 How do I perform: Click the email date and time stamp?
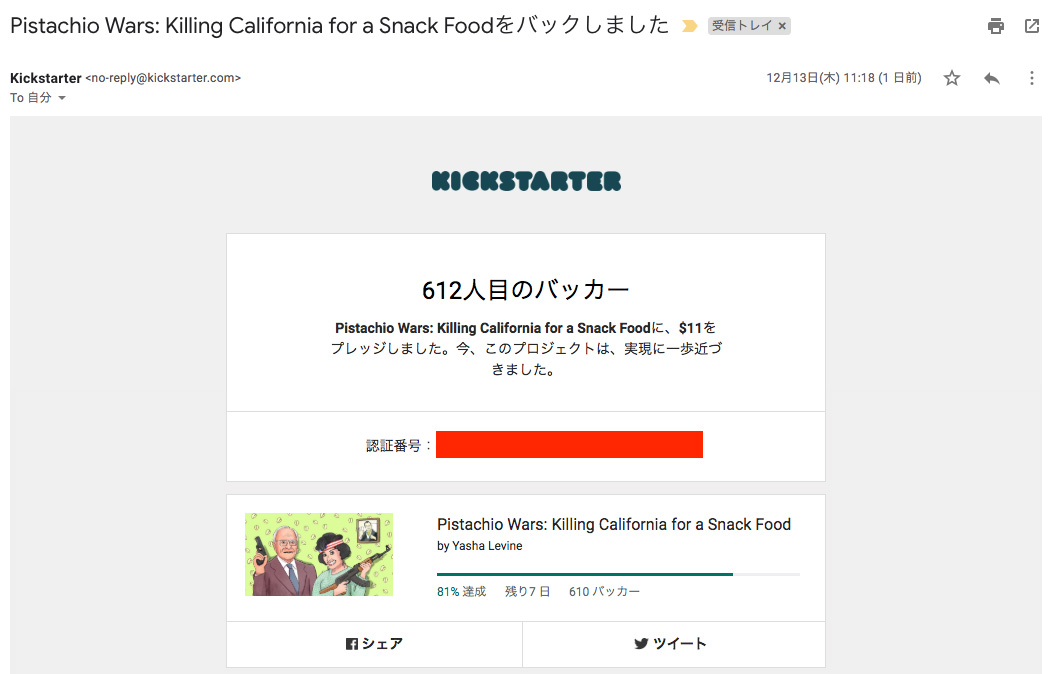point(843,78)
